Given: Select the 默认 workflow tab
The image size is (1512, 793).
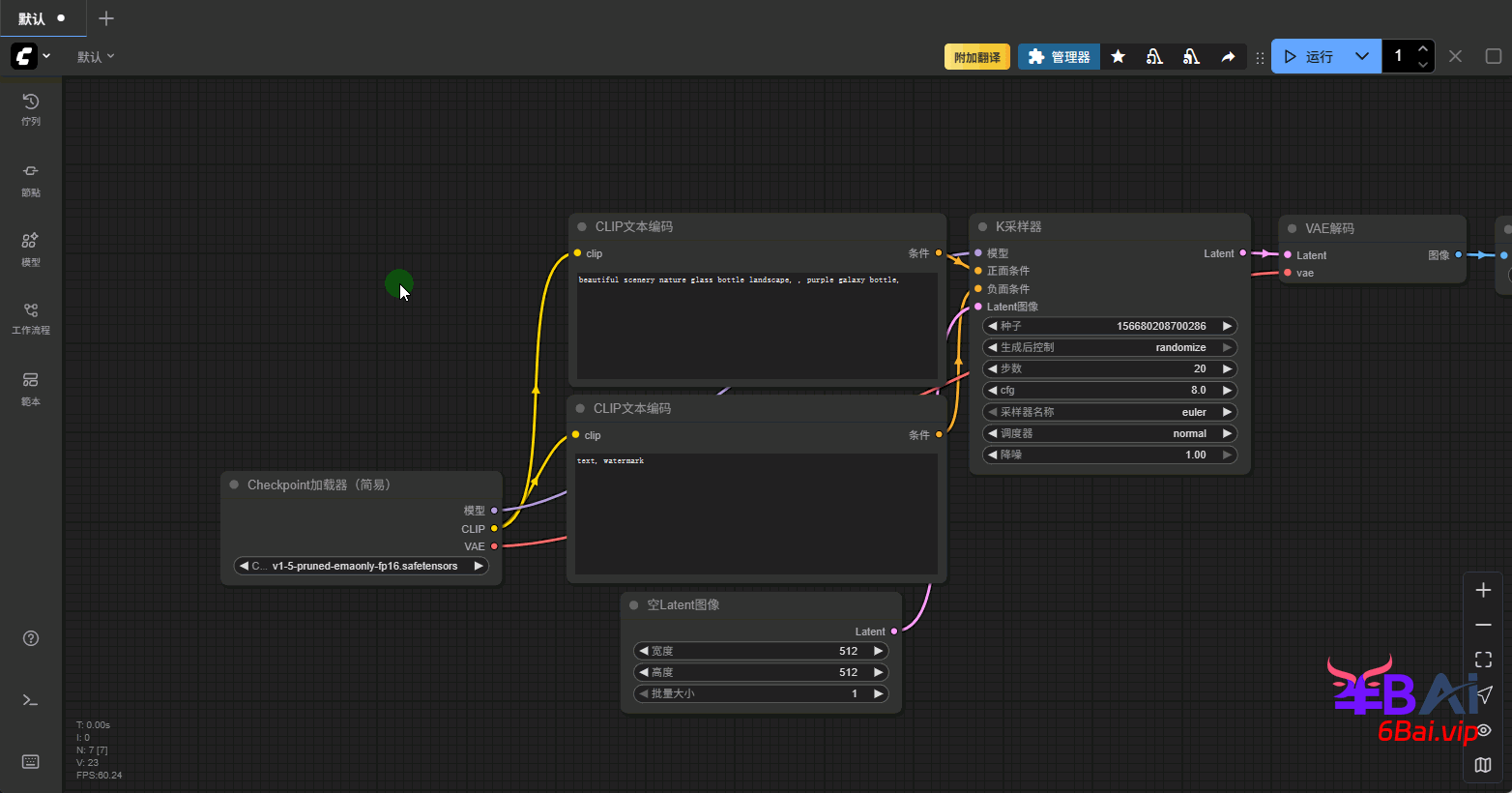Looking at the screenshot, I should click(x=32, y=18).
